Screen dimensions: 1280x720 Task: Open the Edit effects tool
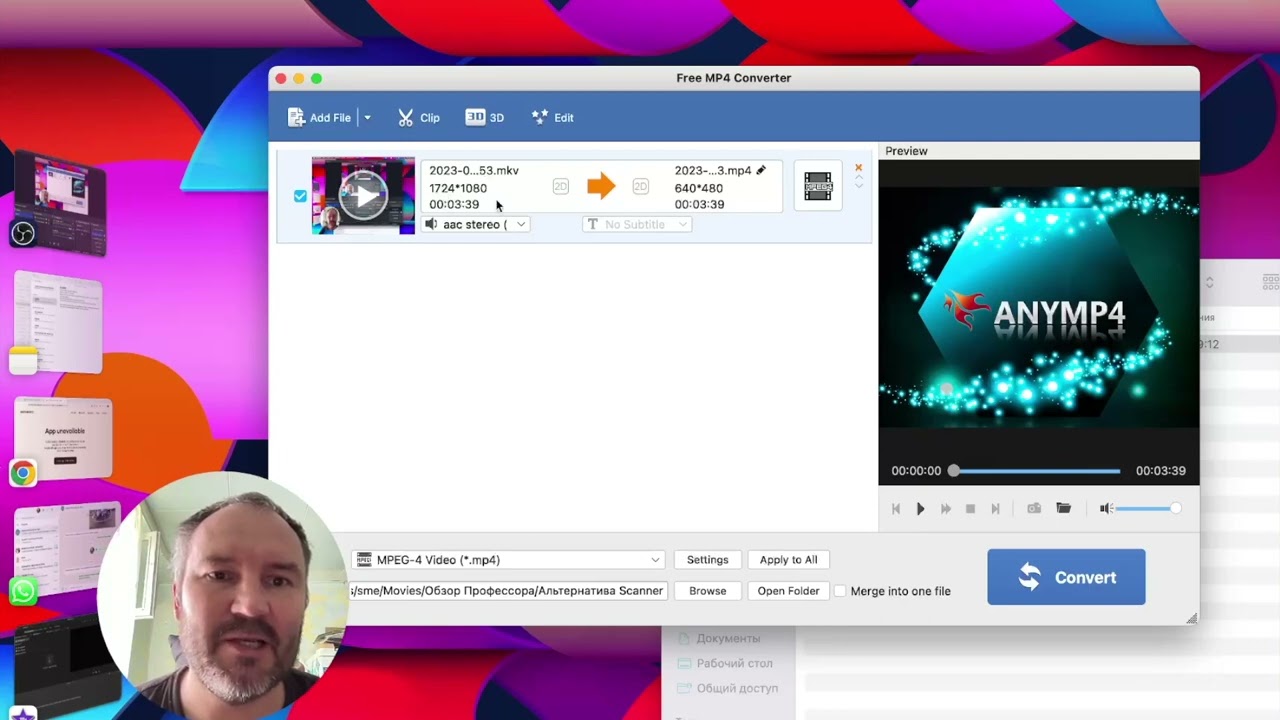(552, 118)
